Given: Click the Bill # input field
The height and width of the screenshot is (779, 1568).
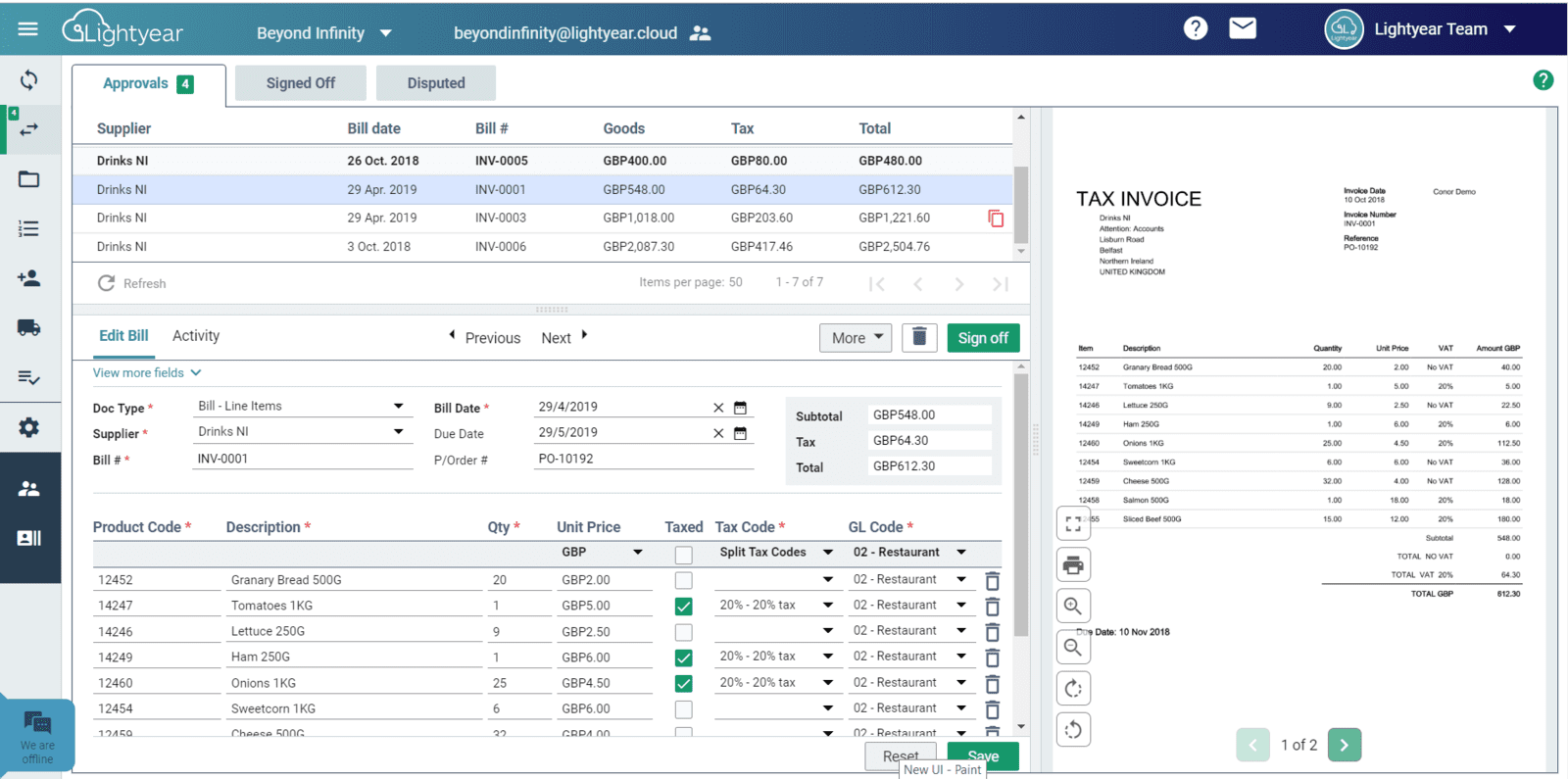Looking at the screenshot, I should pos(303,459).
